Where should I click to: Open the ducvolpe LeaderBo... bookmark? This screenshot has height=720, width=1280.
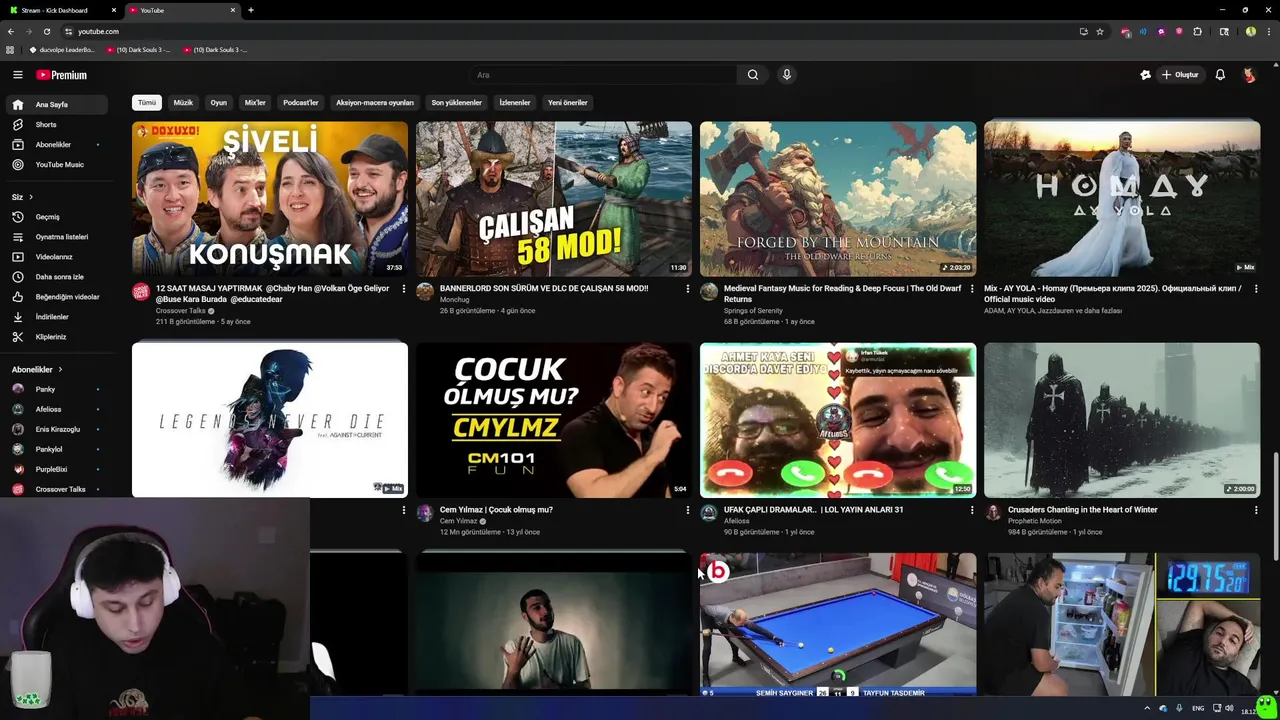(x=62, y=49)
